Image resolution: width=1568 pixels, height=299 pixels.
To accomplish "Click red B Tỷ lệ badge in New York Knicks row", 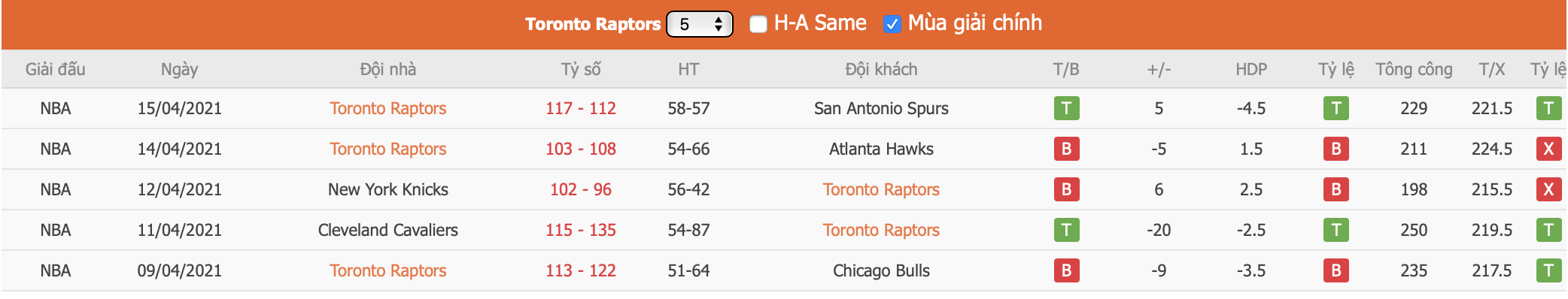I will pos(1336,189).
